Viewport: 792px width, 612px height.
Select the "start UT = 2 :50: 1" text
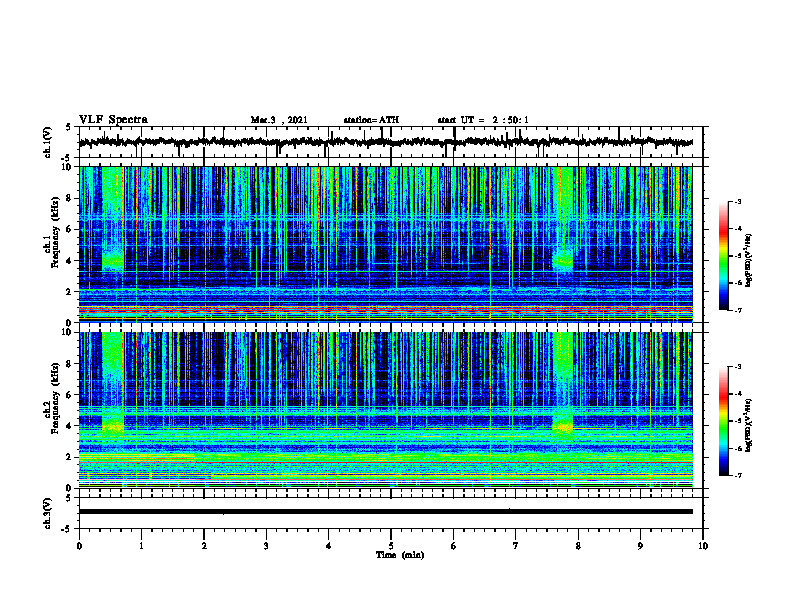[x=483, y=120]
